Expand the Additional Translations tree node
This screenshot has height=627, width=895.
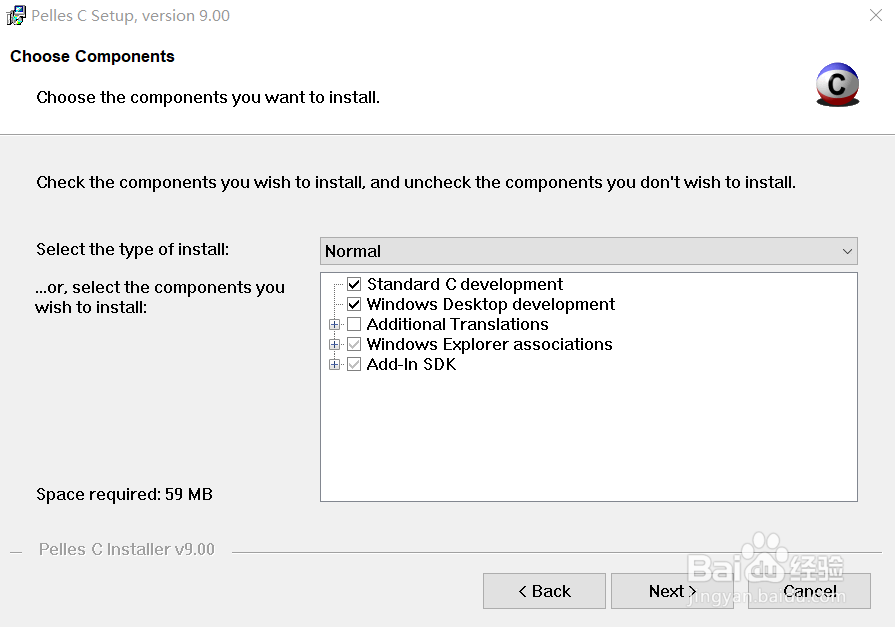click(335, 325)
